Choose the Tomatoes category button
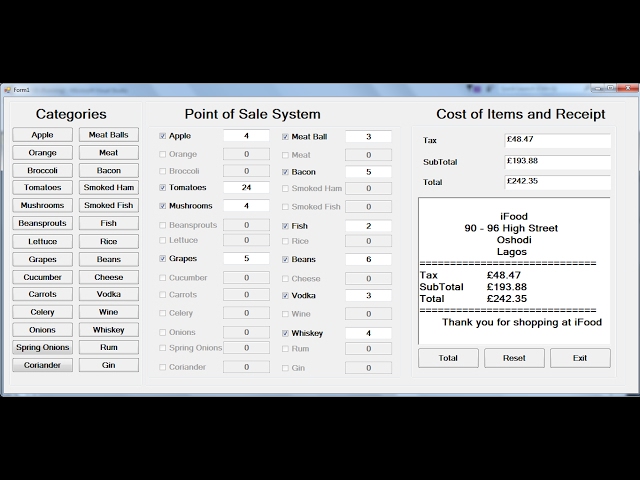This screenshot has height=480, width=640. click(42, 187)
